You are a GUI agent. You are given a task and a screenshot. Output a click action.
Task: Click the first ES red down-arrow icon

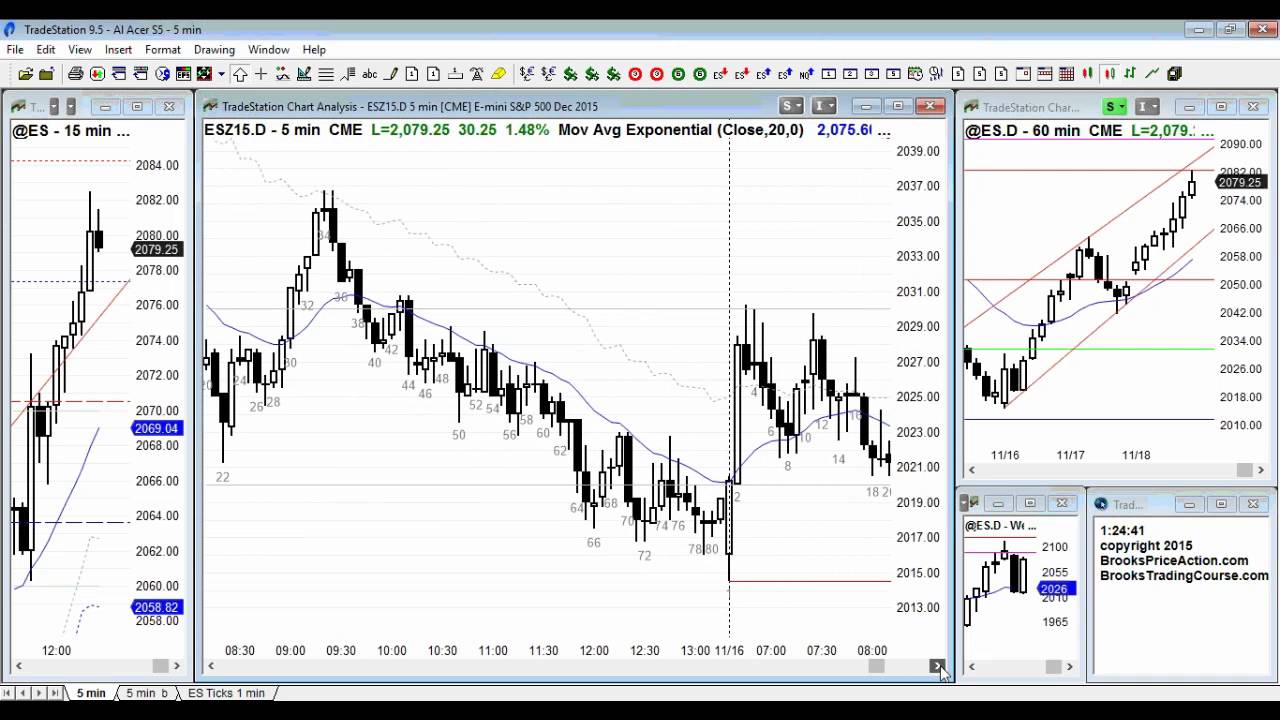tap(720, 74)
